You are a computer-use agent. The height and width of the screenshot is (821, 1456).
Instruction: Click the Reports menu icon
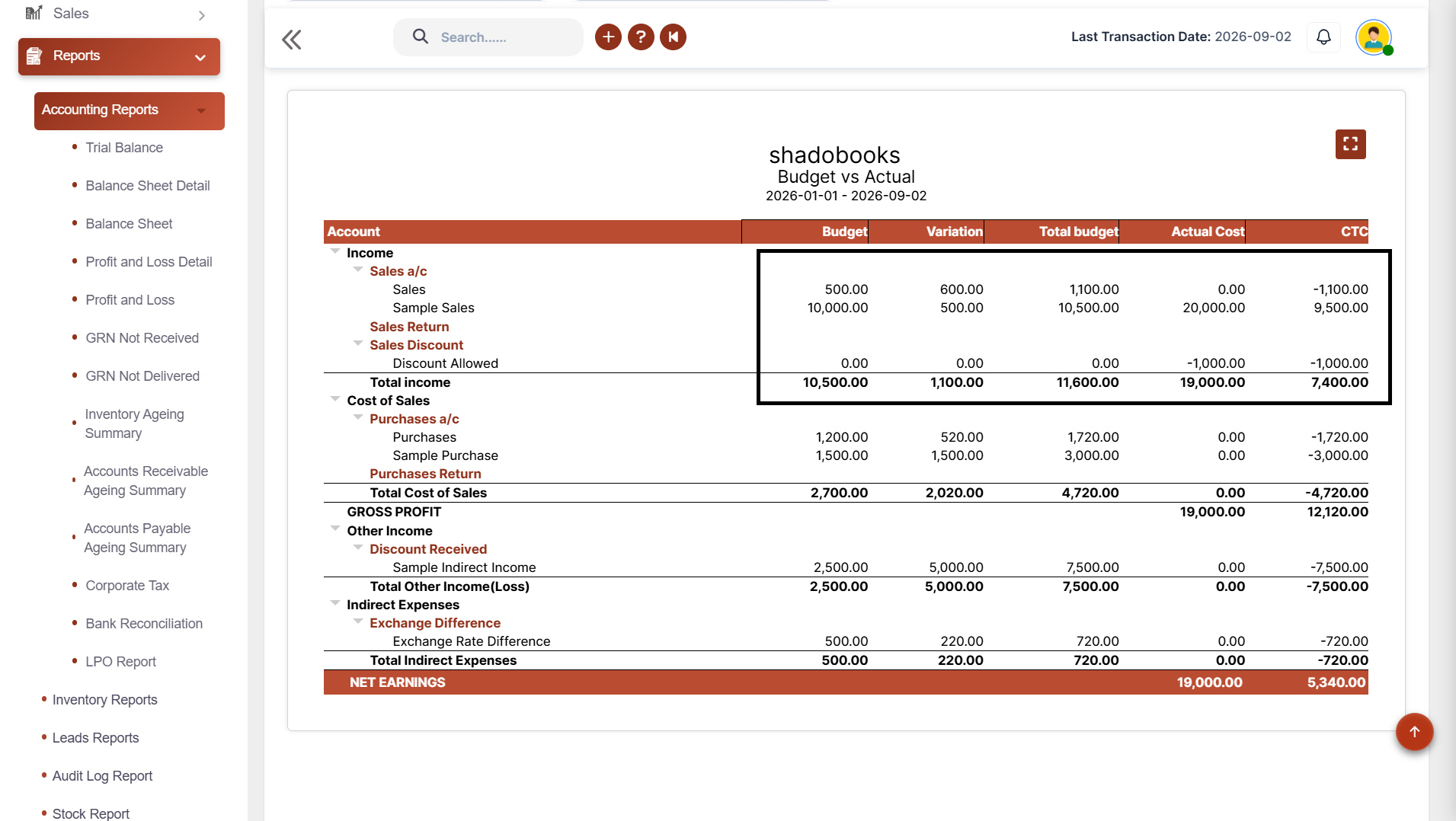(x=34, y=56)
